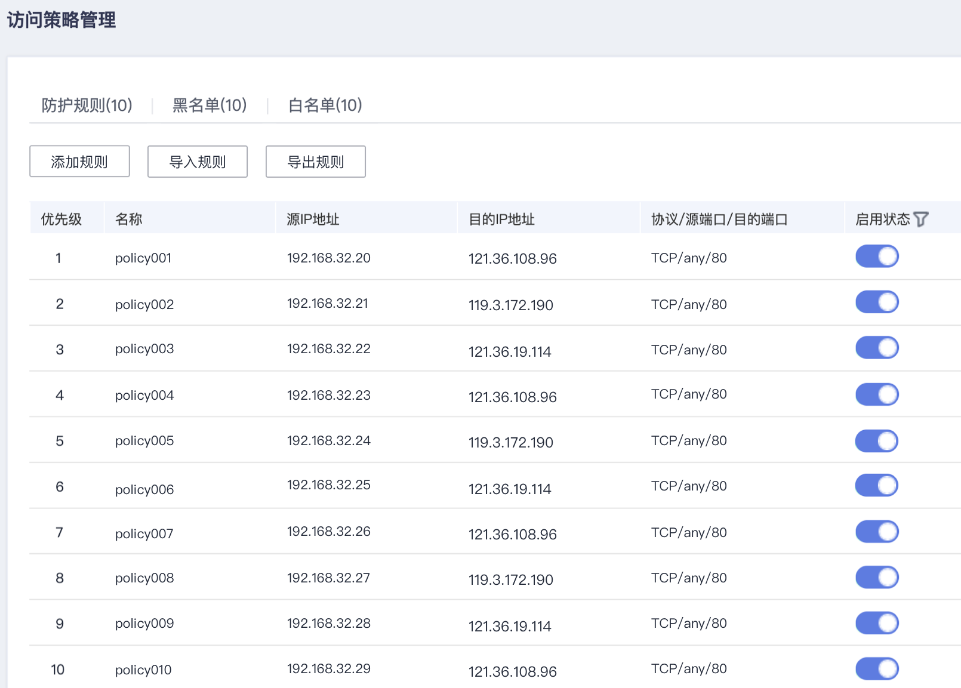Image resolution: width=961 pixels, height=688 pixels.
Task: Disable rule policy008 toggle
Action: point(877,577)
